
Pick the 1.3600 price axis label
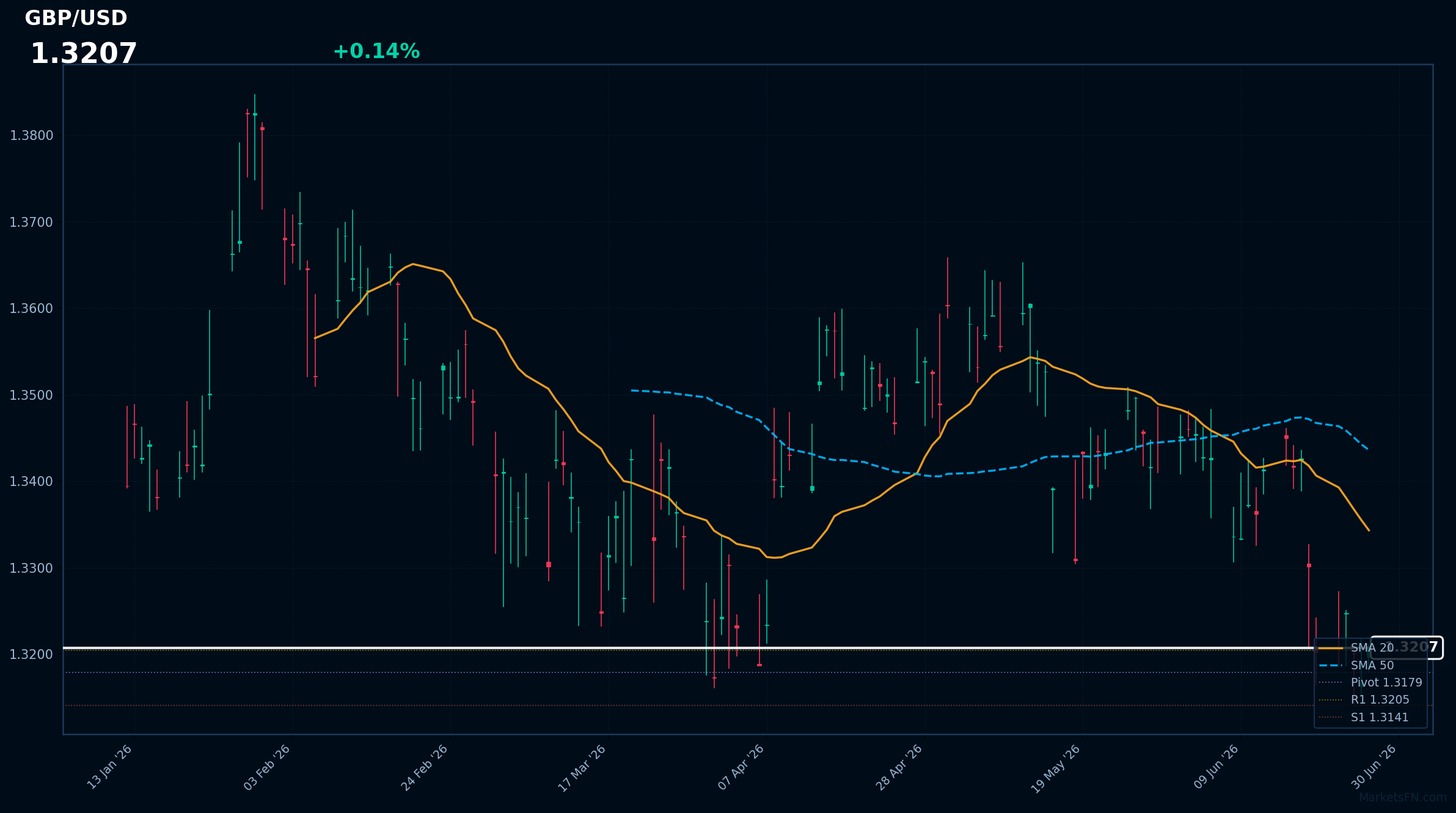pyautogui.click(x=31, y=309)
